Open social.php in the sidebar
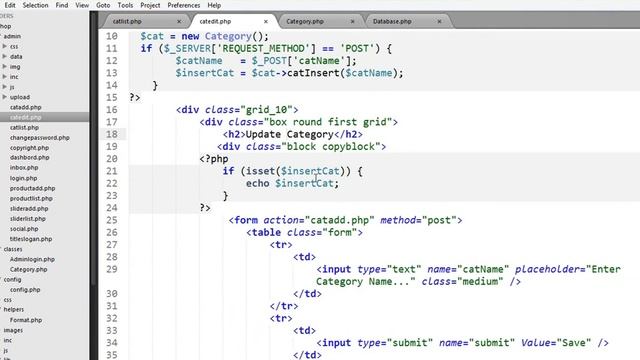 point(24,229)
